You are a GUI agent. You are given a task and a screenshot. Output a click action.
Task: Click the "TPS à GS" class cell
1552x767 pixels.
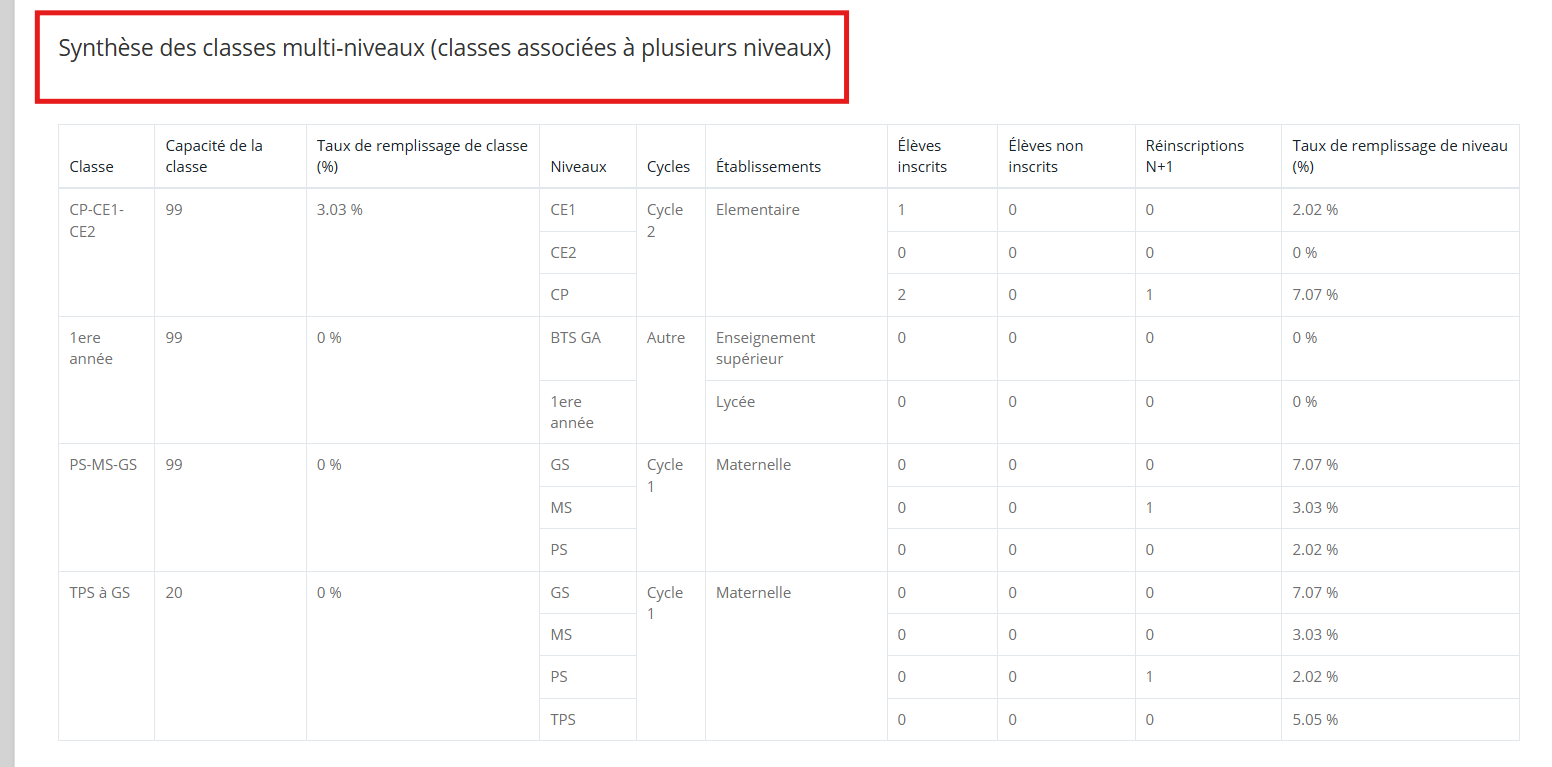pyautogui.click(x=99, y=593)
